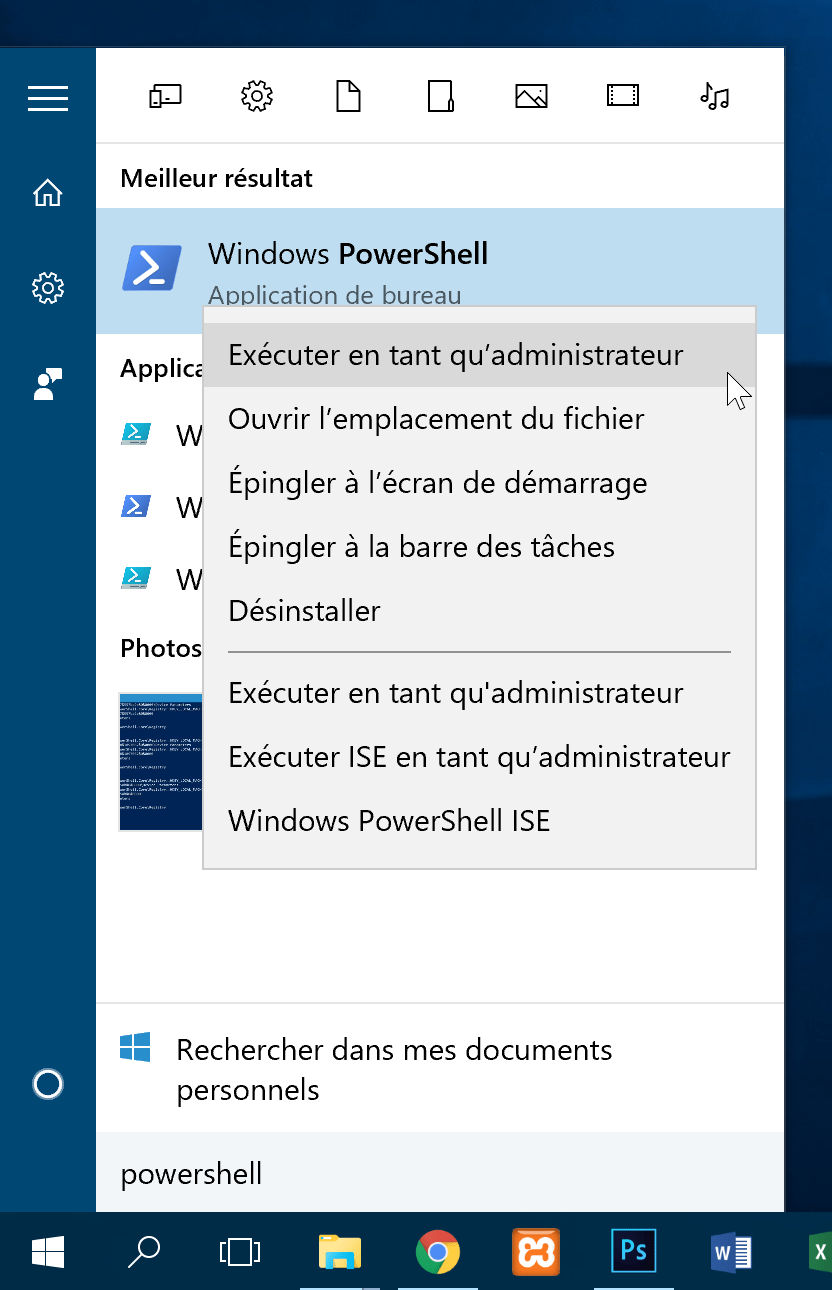Open the hamburger menu in the search panel

point(48,98)
